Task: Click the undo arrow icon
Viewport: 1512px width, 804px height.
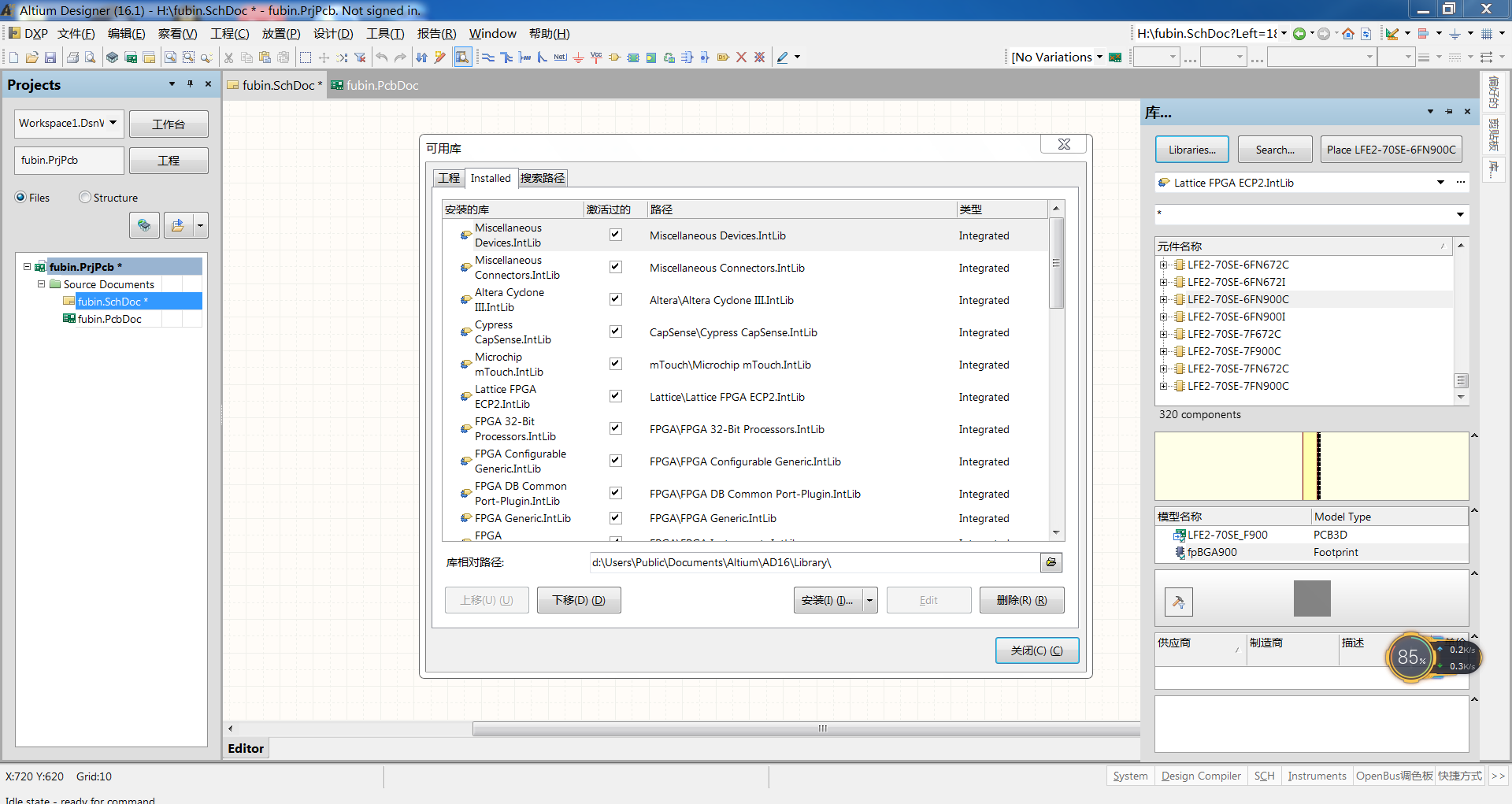Action: pos(381,57)
